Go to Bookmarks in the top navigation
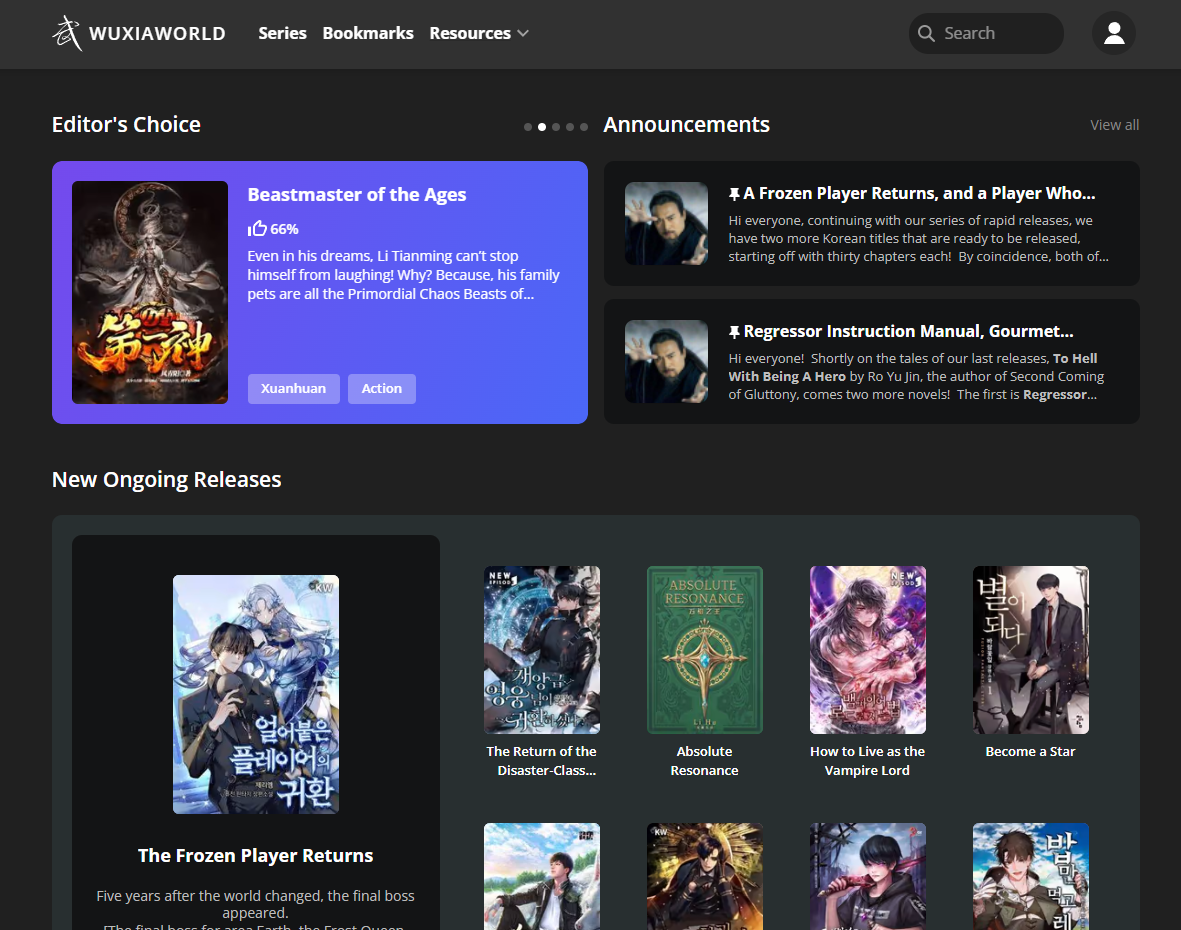This screenshot has height=930, width=1181. [x=368, y=33]
